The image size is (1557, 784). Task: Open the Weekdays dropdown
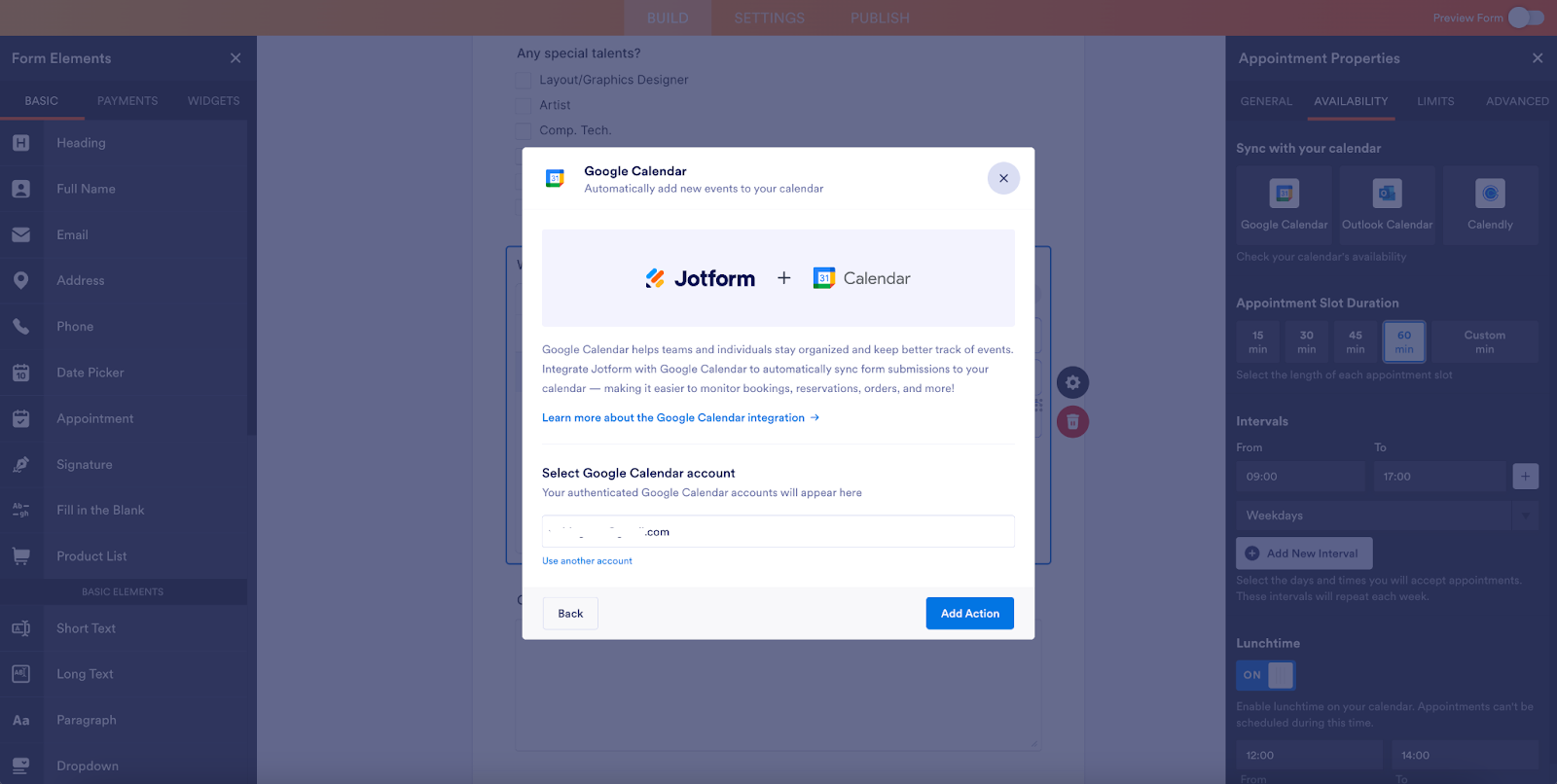pos(1388,516)
